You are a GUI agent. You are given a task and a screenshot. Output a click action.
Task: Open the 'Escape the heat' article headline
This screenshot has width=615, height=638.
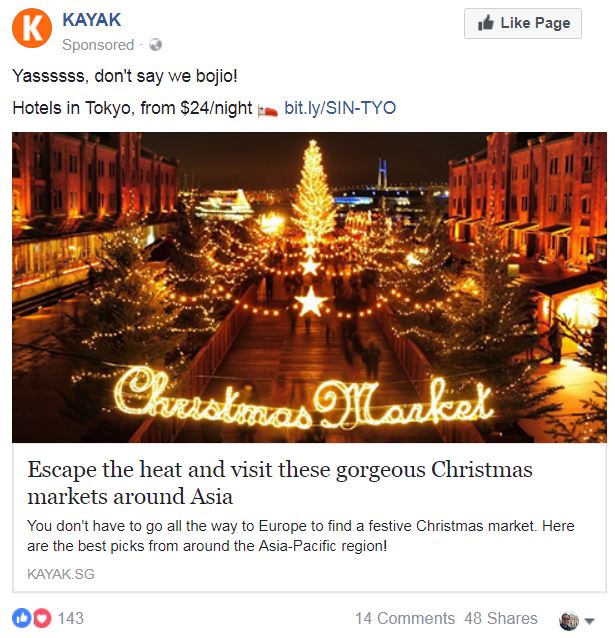280,483
